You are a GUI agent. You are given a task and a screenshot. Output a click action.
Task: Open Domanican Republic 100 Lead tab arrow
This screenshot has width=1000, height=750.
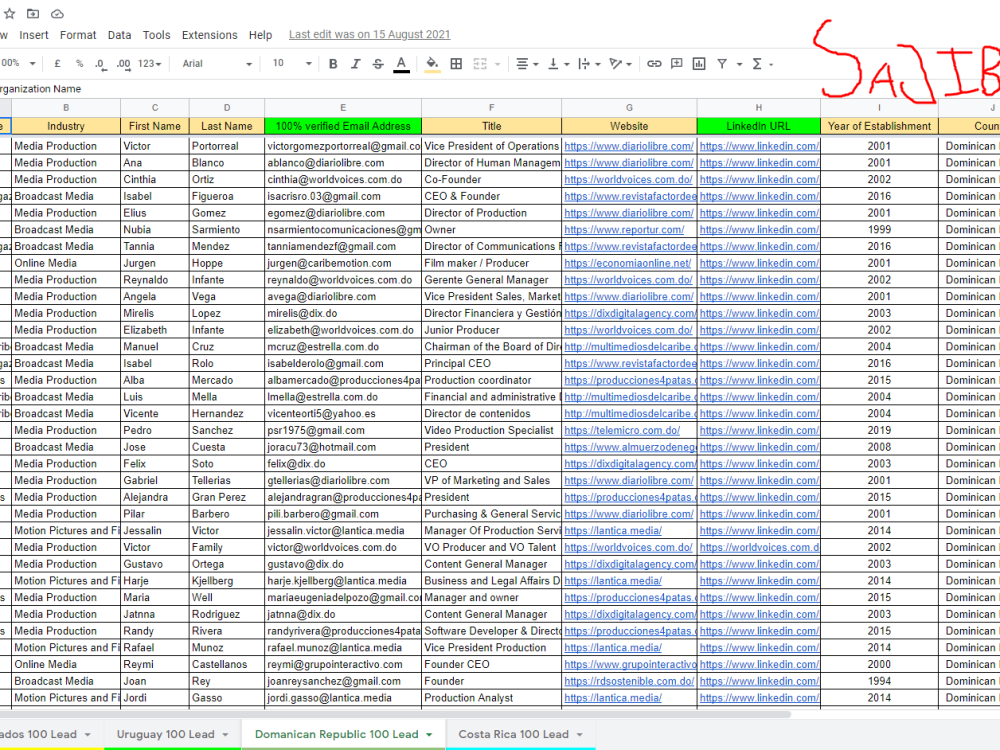[x=429, y=735]
